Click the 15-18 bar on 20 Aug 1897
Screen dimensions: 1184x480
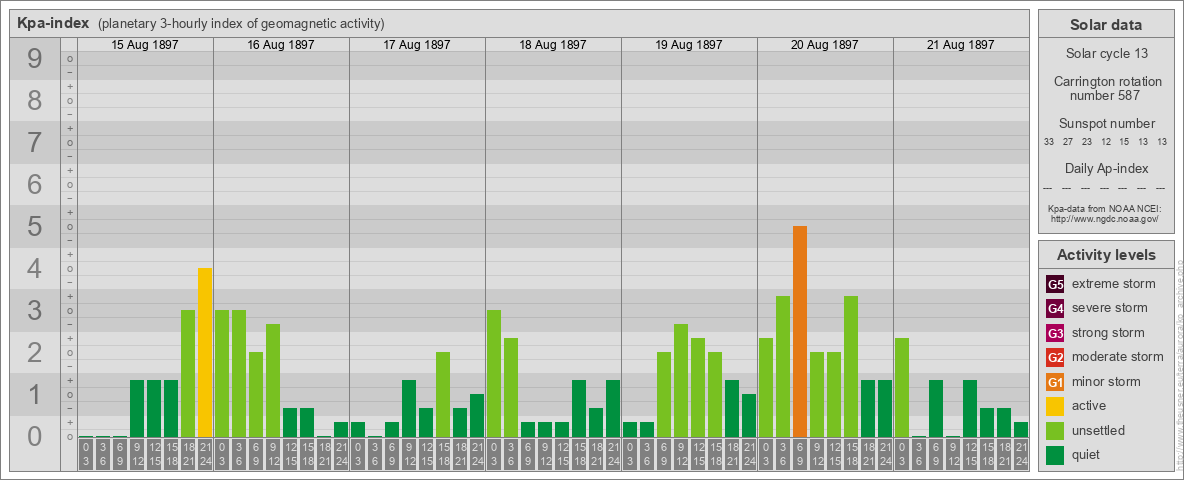click(850, 367)
